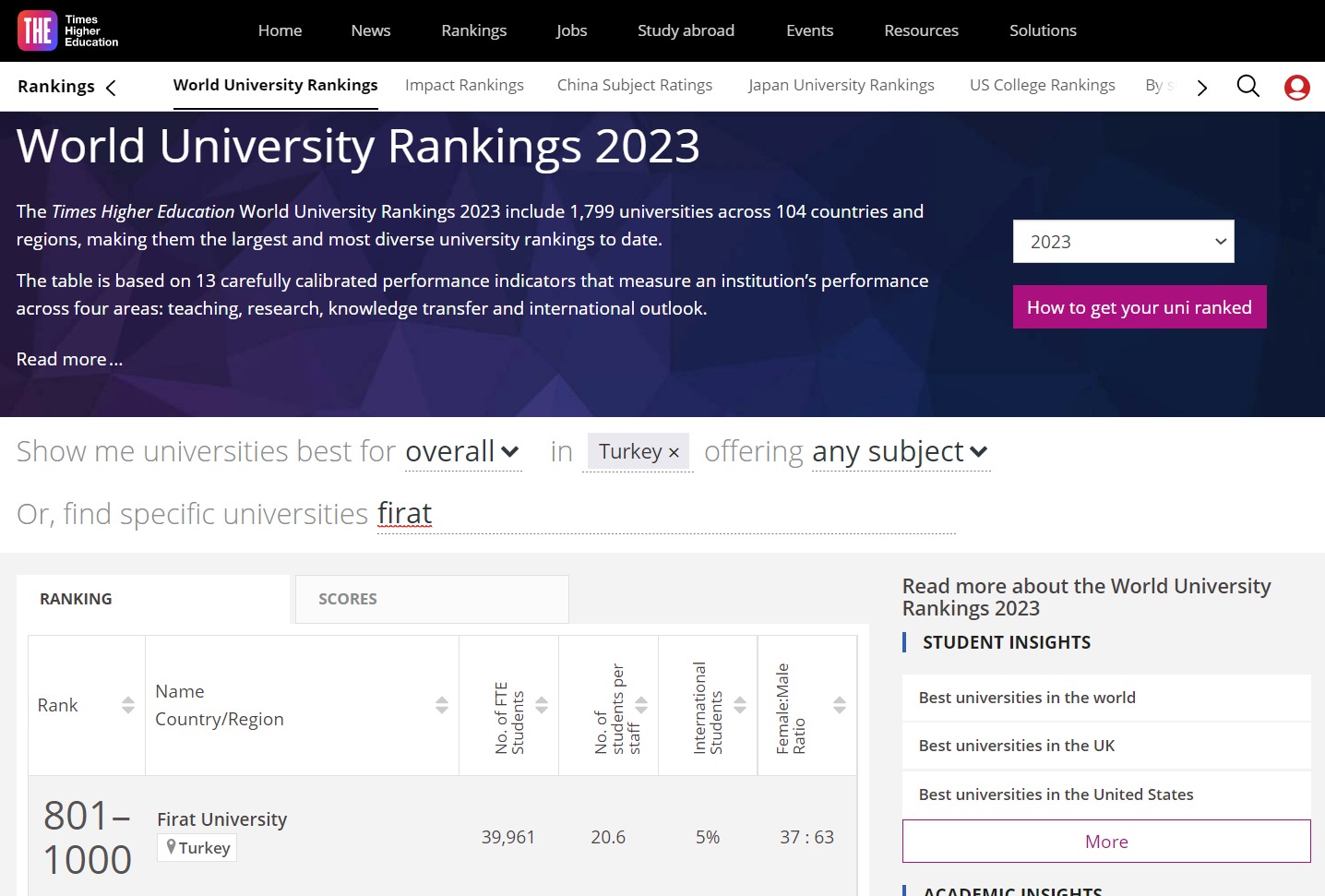Switch to Impact Rankings tab

pyautogui.click(x=464, y=85)
